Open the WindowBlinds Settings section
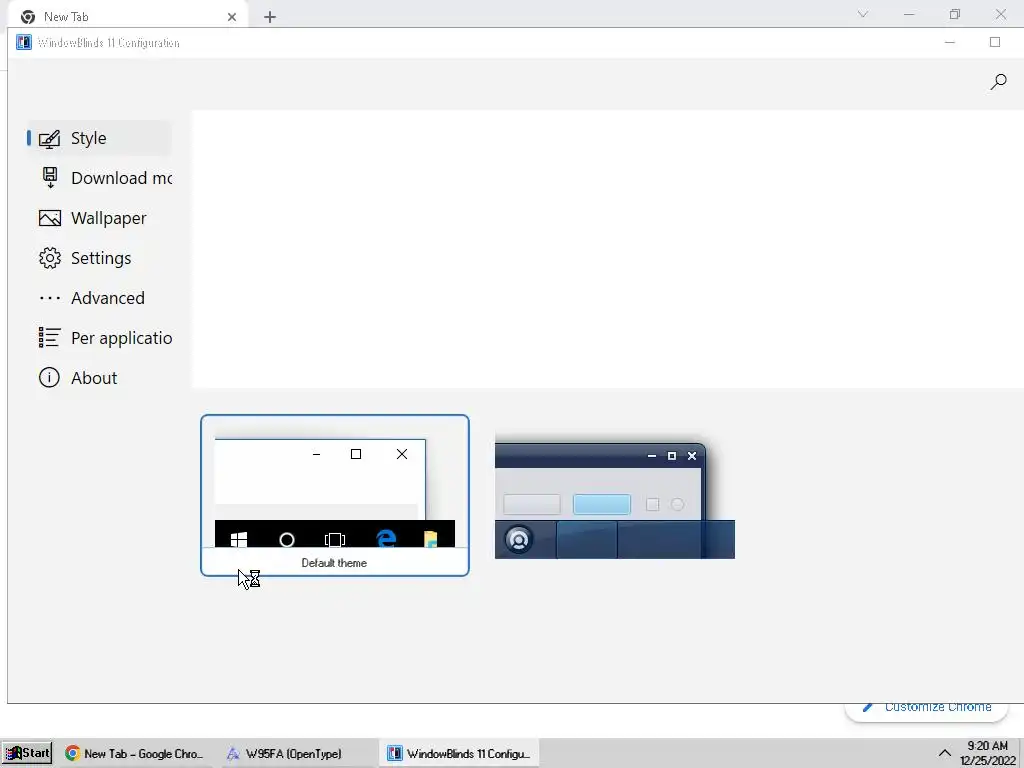The width and height of the screenshot is (1024, 768). 99,258
